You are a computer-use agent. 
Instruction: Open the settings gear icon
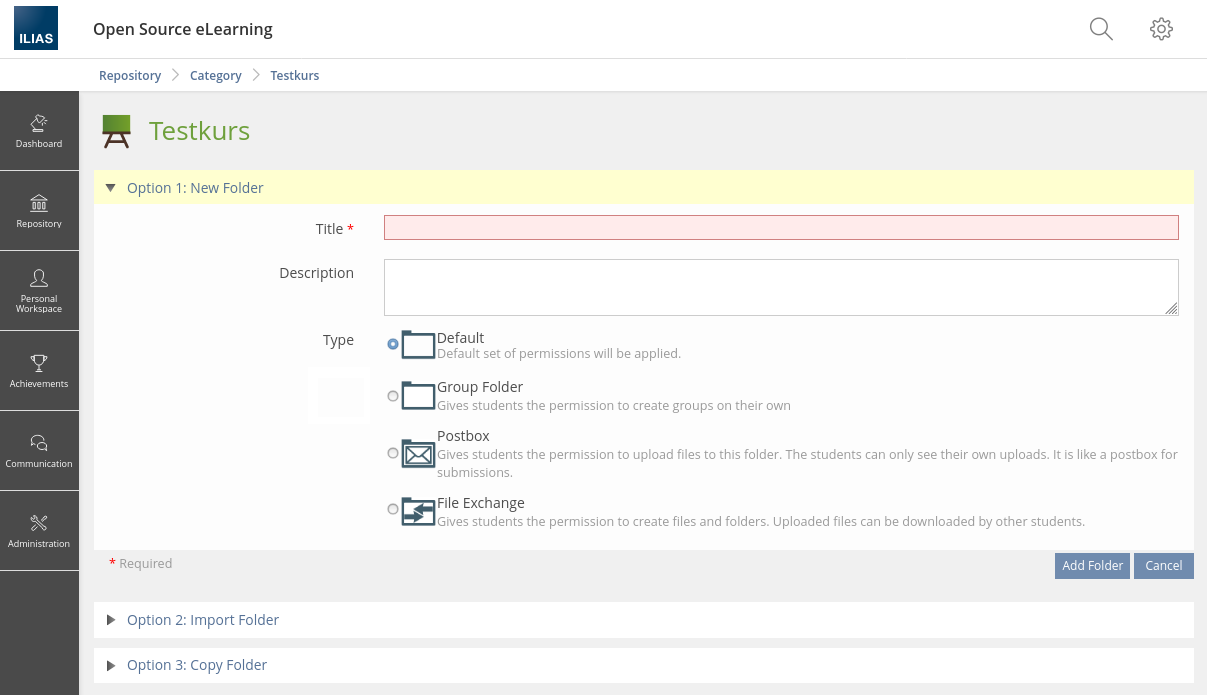pyautogui.click(x=1161, y=29)
